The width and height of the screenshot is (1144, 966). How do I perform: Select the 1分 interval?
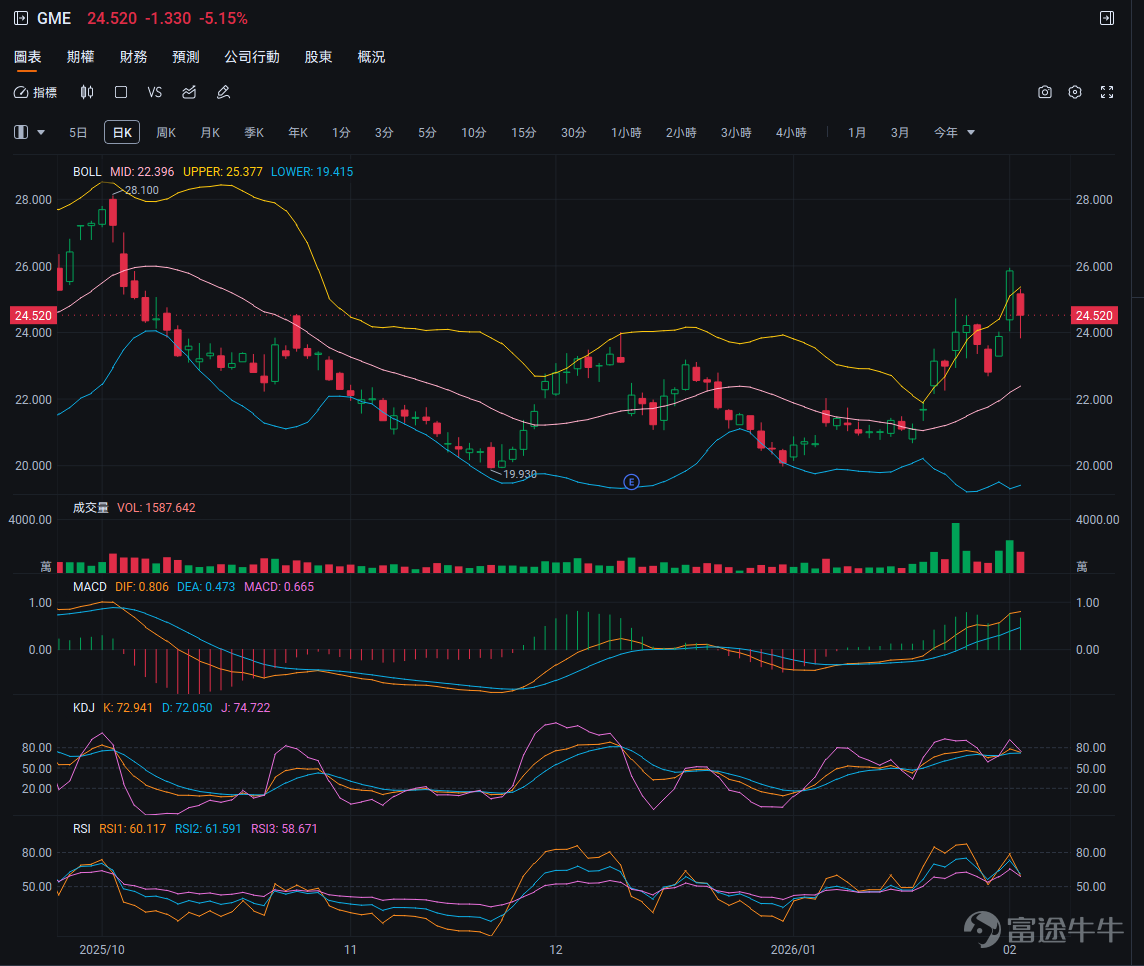click(x=341, y=133)
